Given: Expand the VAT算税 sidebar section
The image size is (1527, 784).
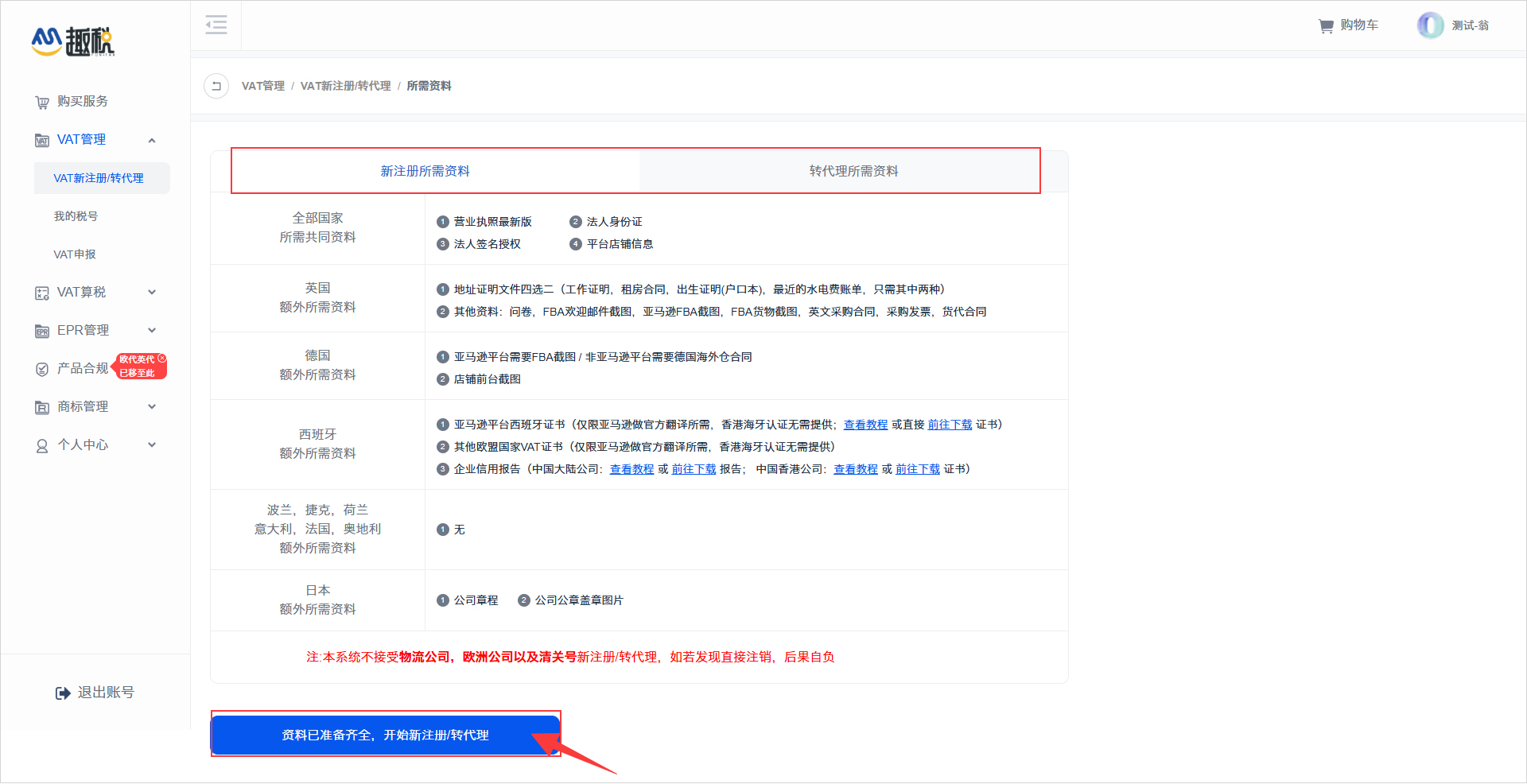Looking at the screenshot, I should pos(152,292).
